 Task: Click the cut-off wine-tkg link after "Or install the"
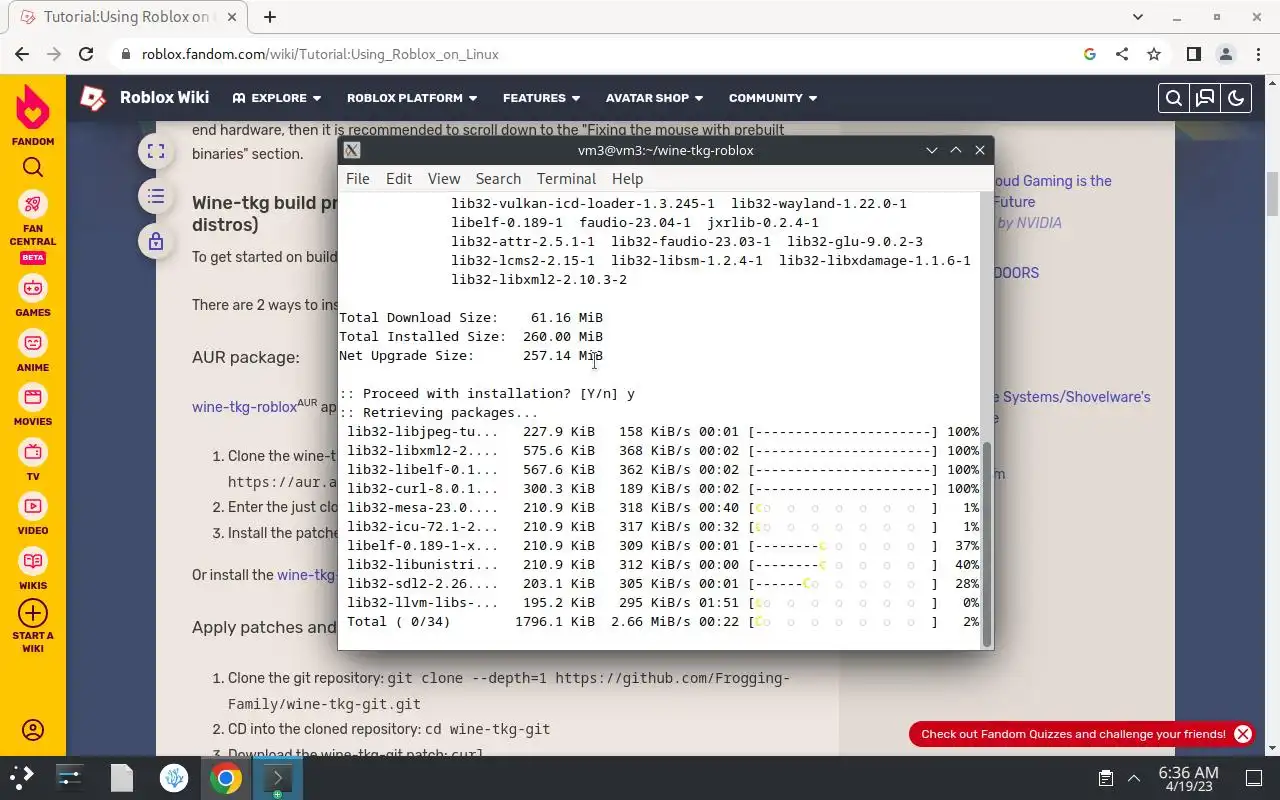click(306, 575)
